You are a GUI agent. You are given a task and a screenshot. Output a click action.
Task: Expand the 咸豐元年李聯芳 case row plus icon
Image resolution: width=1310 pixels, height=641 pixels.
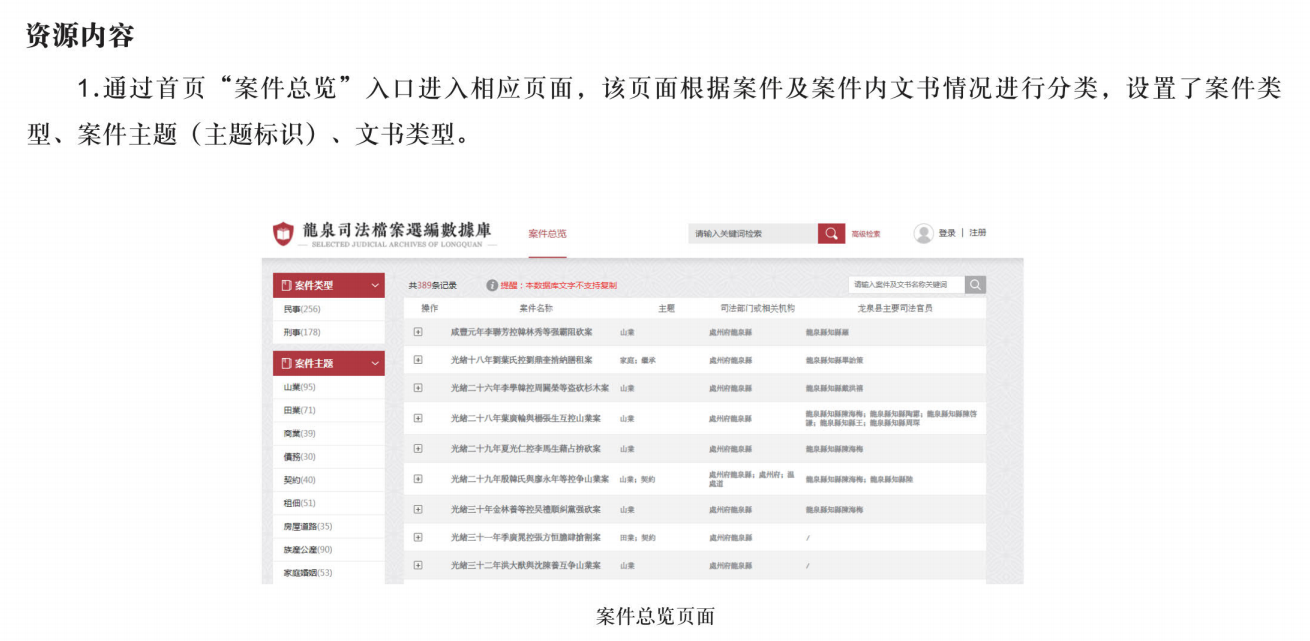point(418,331)
